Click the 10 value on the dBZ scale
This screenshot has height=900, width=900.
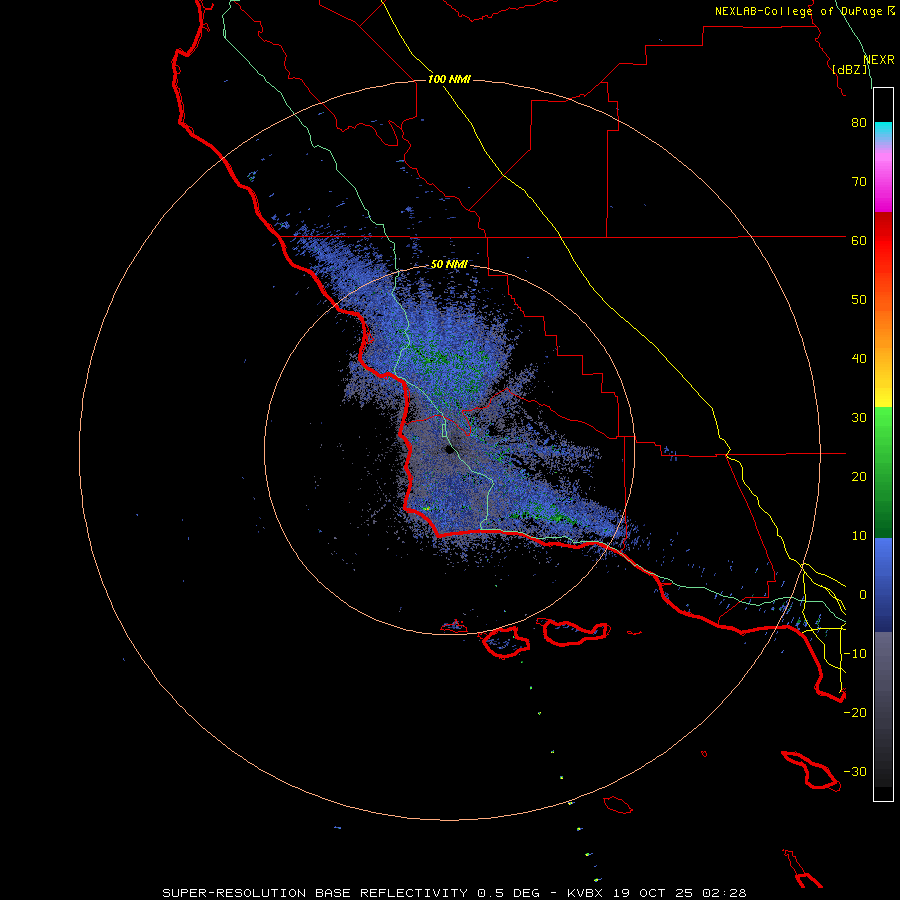click(x=859, y=536)
